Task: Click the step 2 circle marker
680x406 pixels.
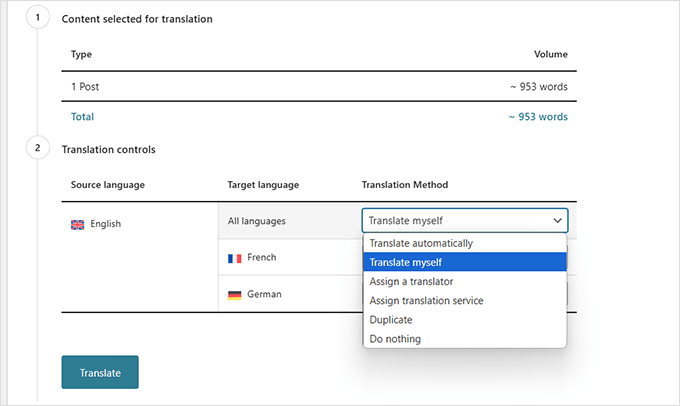Action: tap(37, 149)
